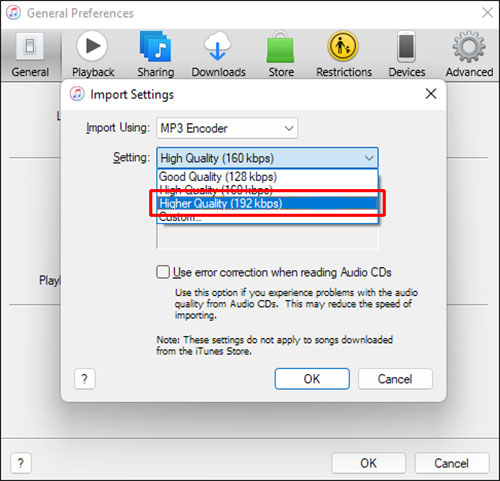Image resolution: width=500 pixels, height=481 pixels.
Task: Close the Import Settings dialog
Action: coord(431,94)
